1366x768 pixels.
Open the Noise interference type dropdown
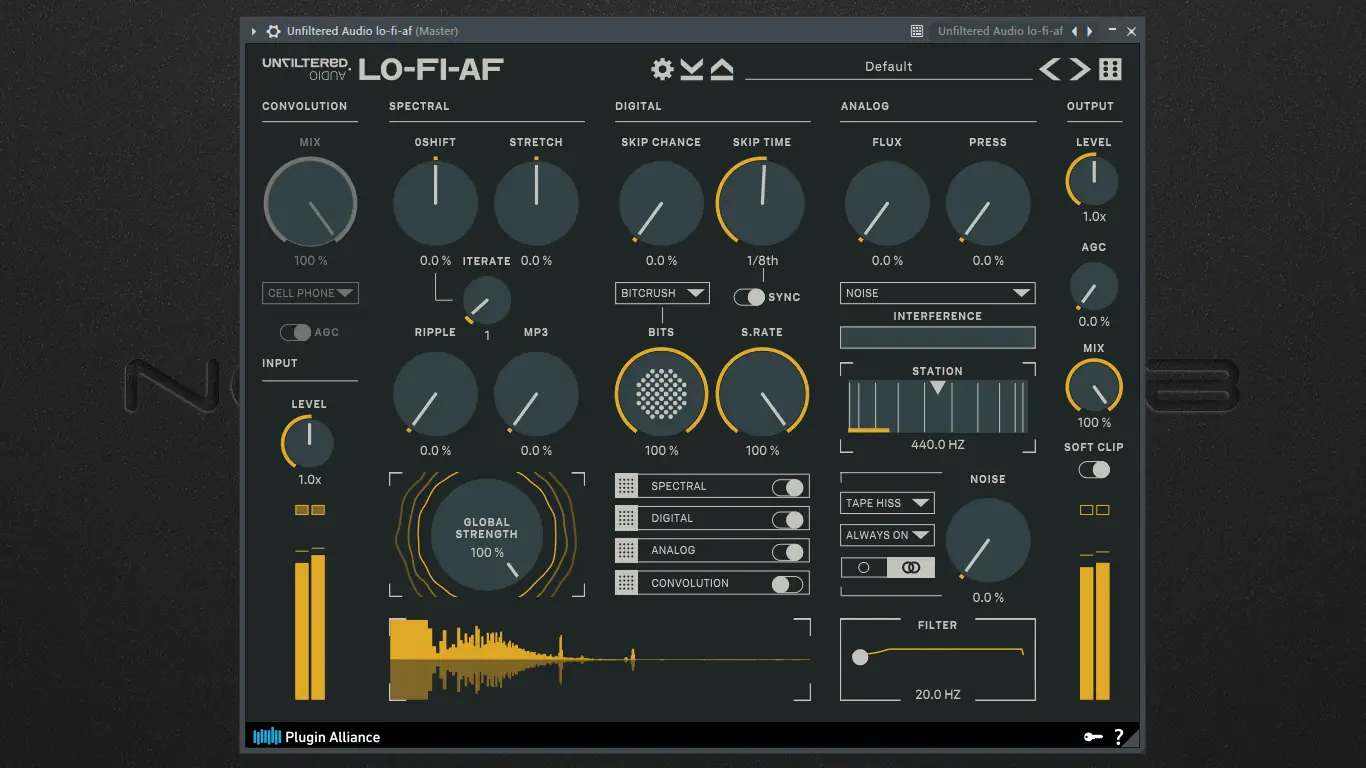click(938, 293)
